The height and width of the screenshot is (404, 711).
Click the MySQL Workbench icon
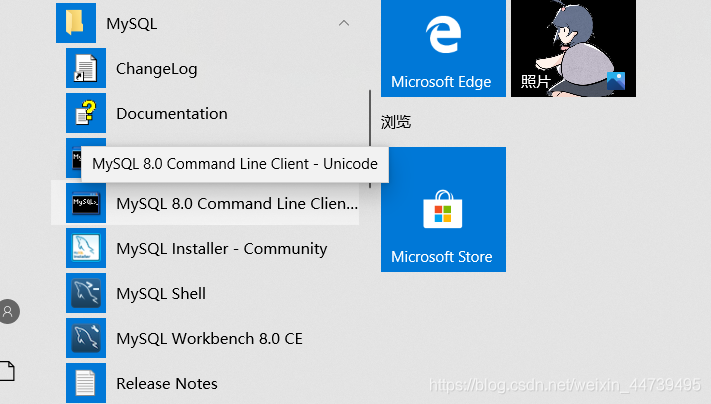click(x=85, y=339)
